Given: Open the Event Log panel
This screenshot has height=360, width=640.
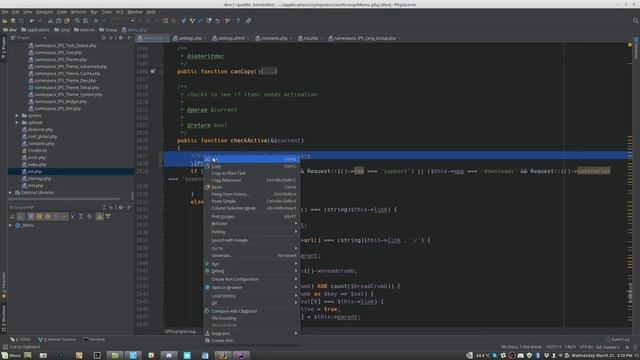Looking at the screenshot, I should pos(617,340).
